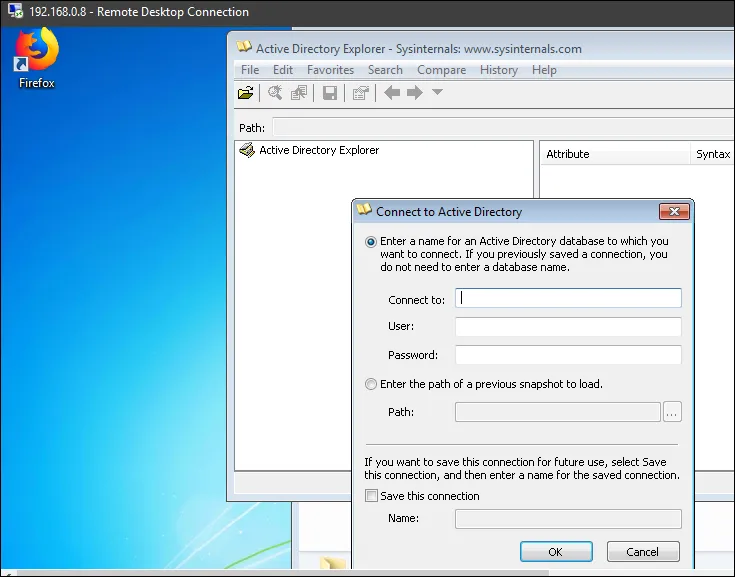The image size is (735, 577).
Task: Click the snapshot Path field in dialog
Action: point(558,412)
